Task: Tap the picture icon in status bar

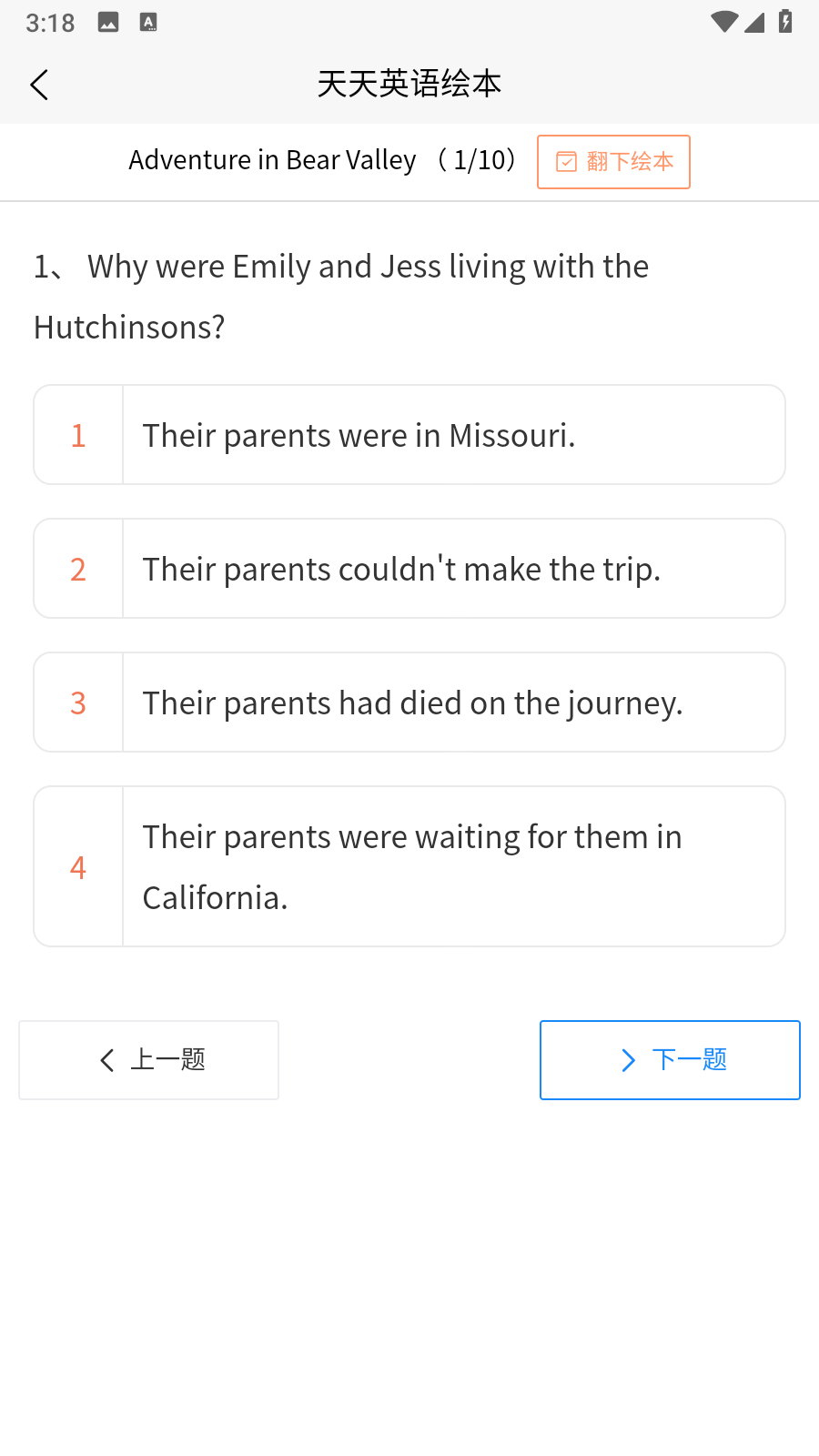Action: pyautogui.click(x=108, y=23)
